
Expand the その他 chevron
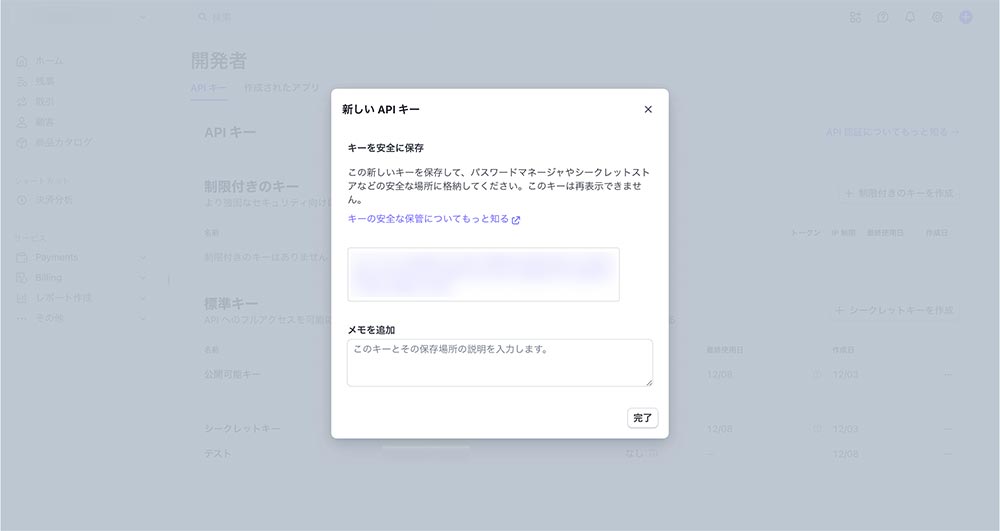143,318
